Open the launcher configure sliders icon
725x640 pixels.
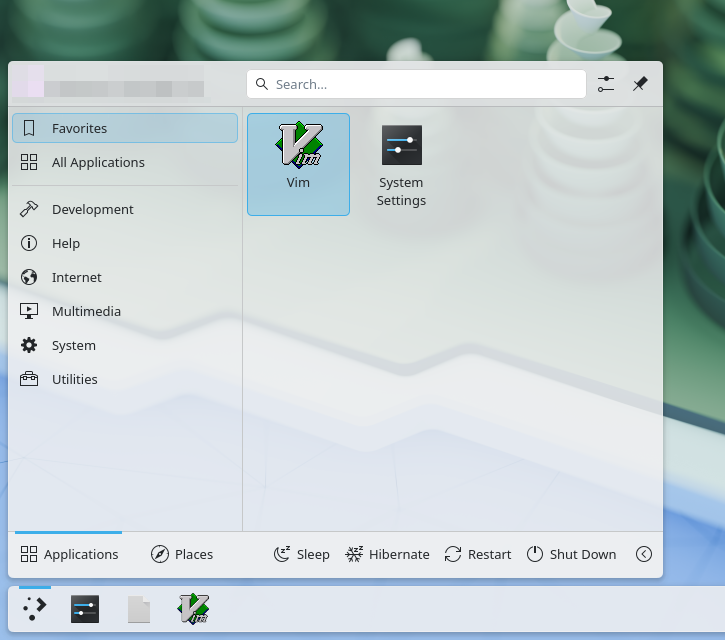click(606, 85)
